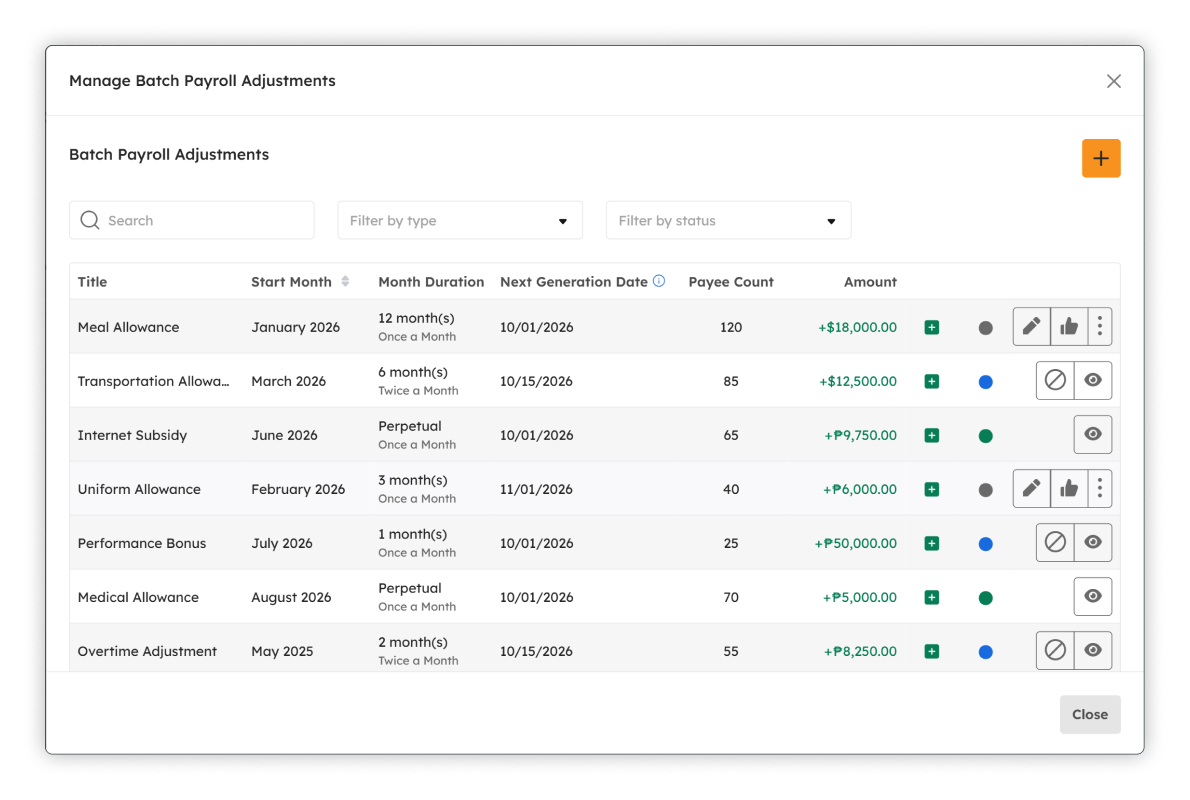Open the Filter by status dropdown

729,220
